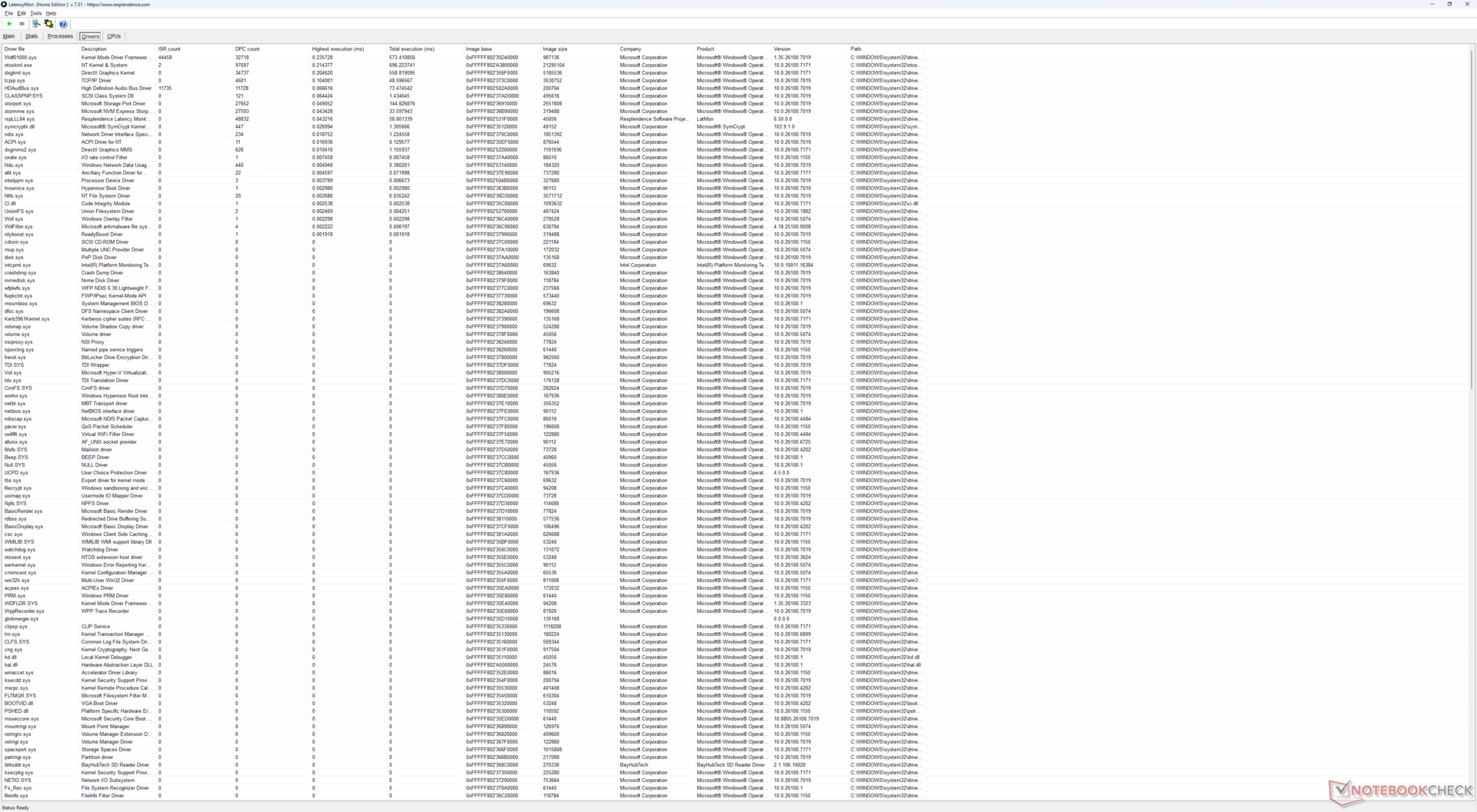Image resolution: width=1477 pixels, height=812 pixels.
Task: Select the bhtsddr.sys driver row
Action: 463,765
